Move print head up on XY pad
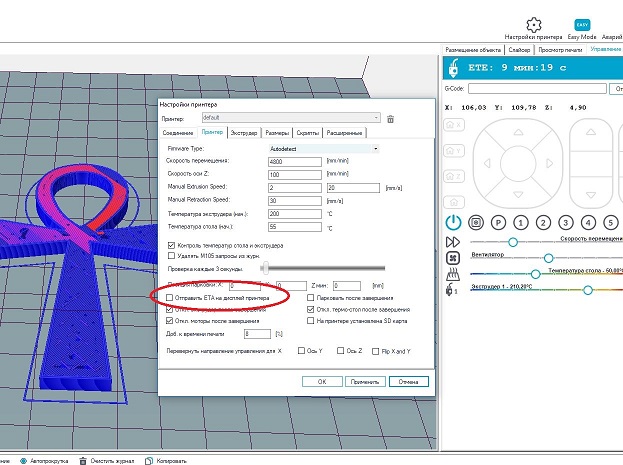This screenshot has height=465, width=623. coord(518,132)
